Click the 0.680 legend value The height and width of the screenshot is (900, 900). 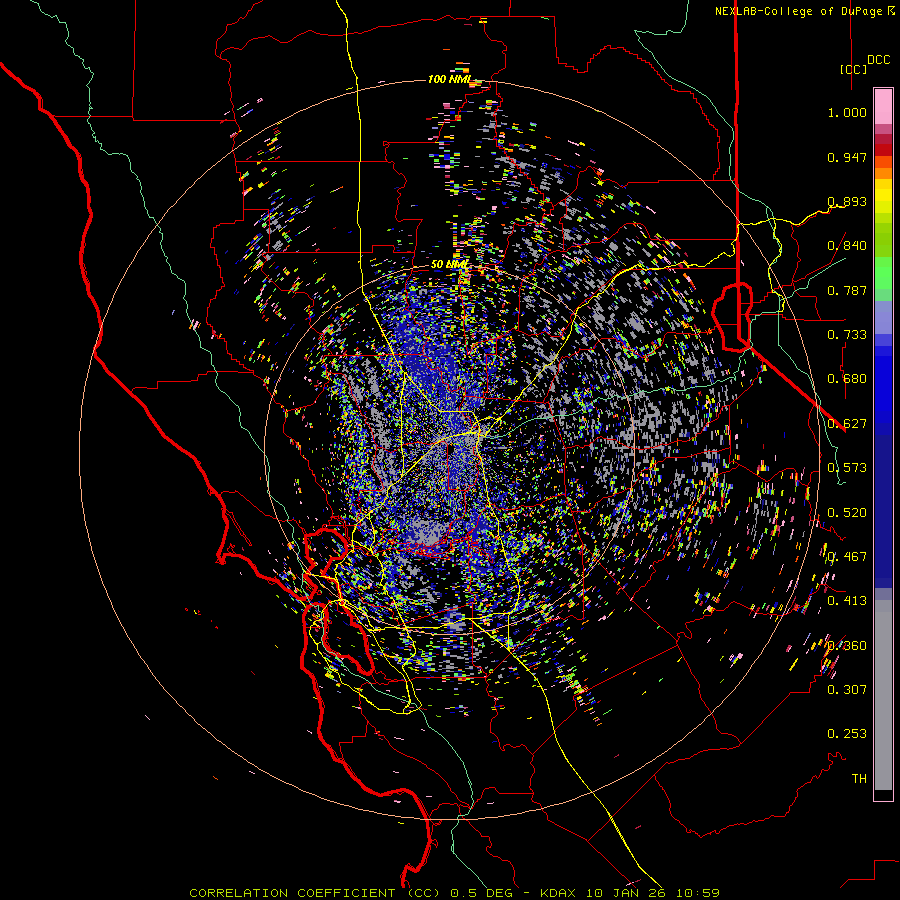point(847,379)
